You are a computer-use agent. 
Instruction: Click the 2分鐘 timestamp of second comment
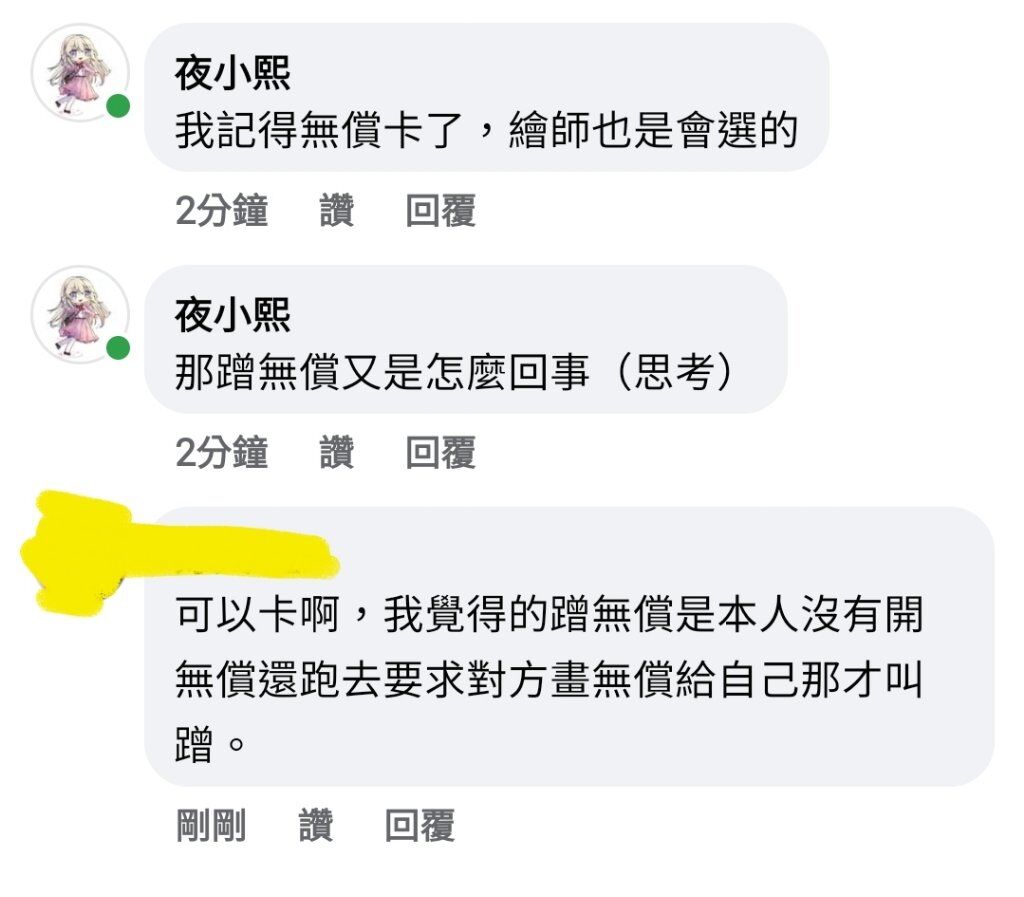click(x=221, y=452)
